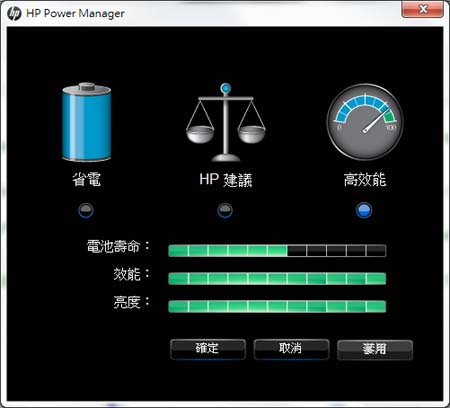
Task: Click the 亮度 level bar
Action: [x=277, y=306]
